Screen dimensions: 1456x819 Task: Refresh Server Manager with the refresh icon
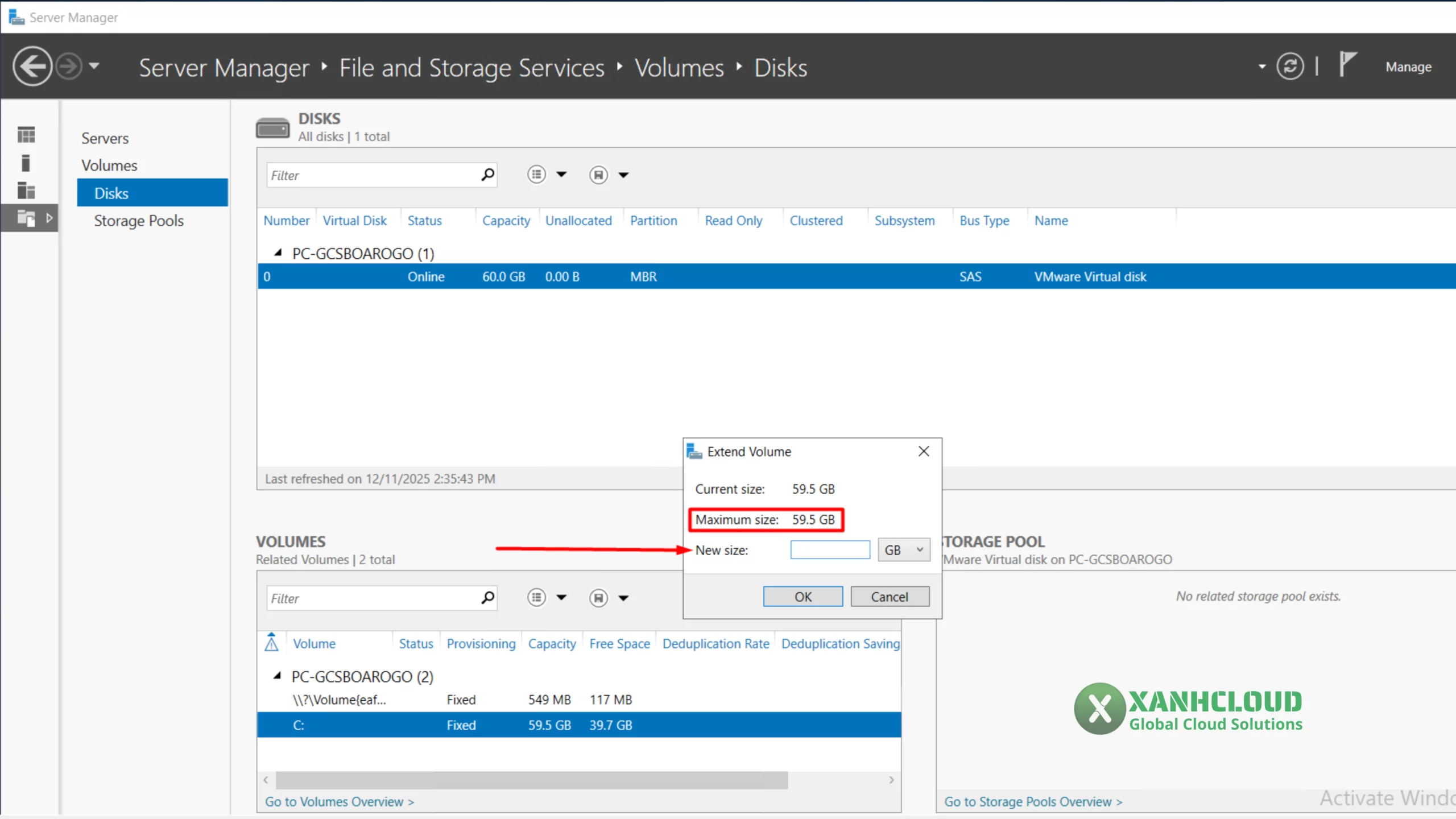point(1290,66)
